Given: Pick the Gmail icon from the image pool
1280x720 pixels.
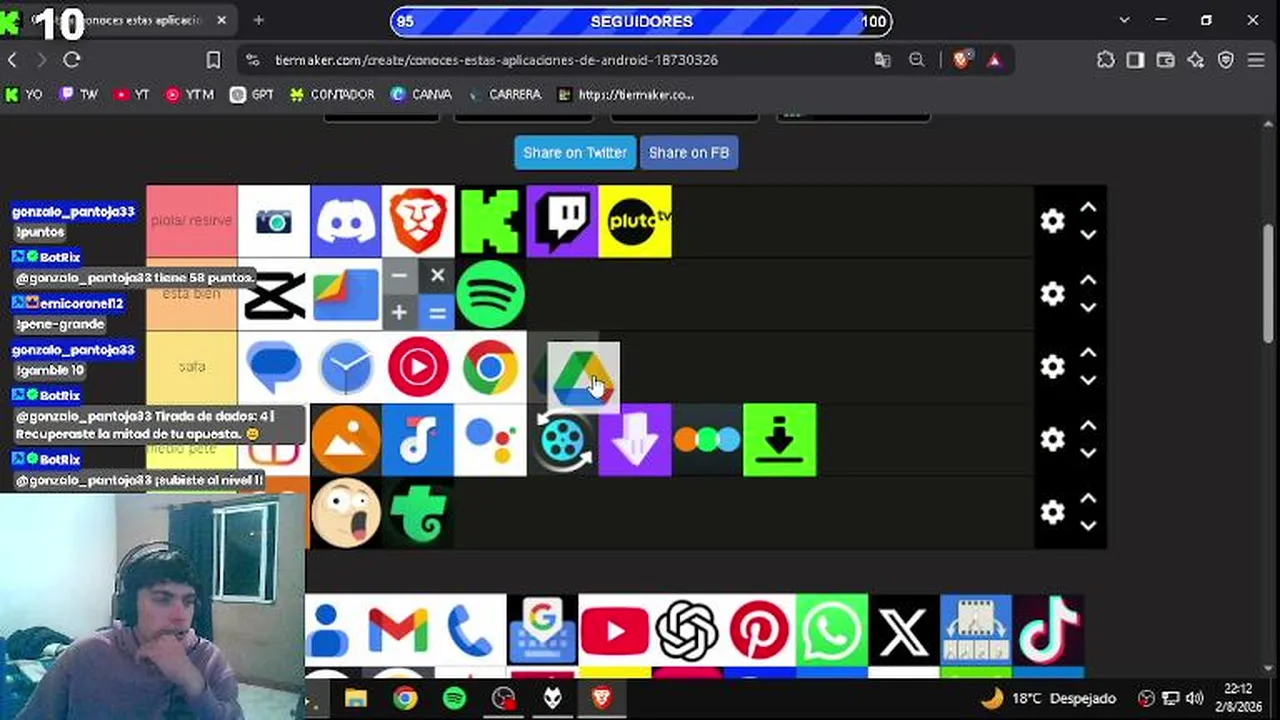Looking at the screenshot, I should coord(398,630).
